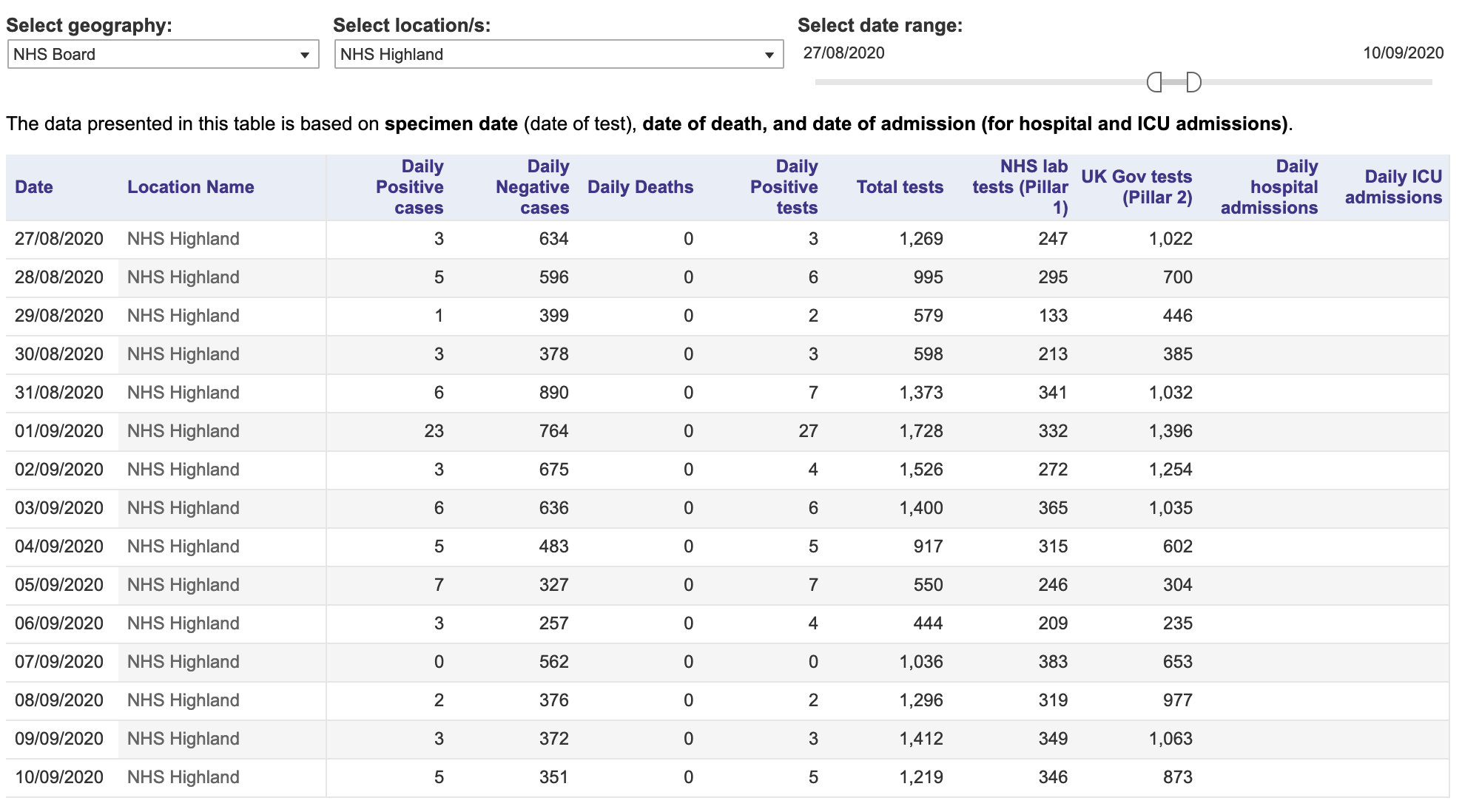Click the right date range slider handle
This screenshot has width=1462, height=812.
coord(1193,82)
